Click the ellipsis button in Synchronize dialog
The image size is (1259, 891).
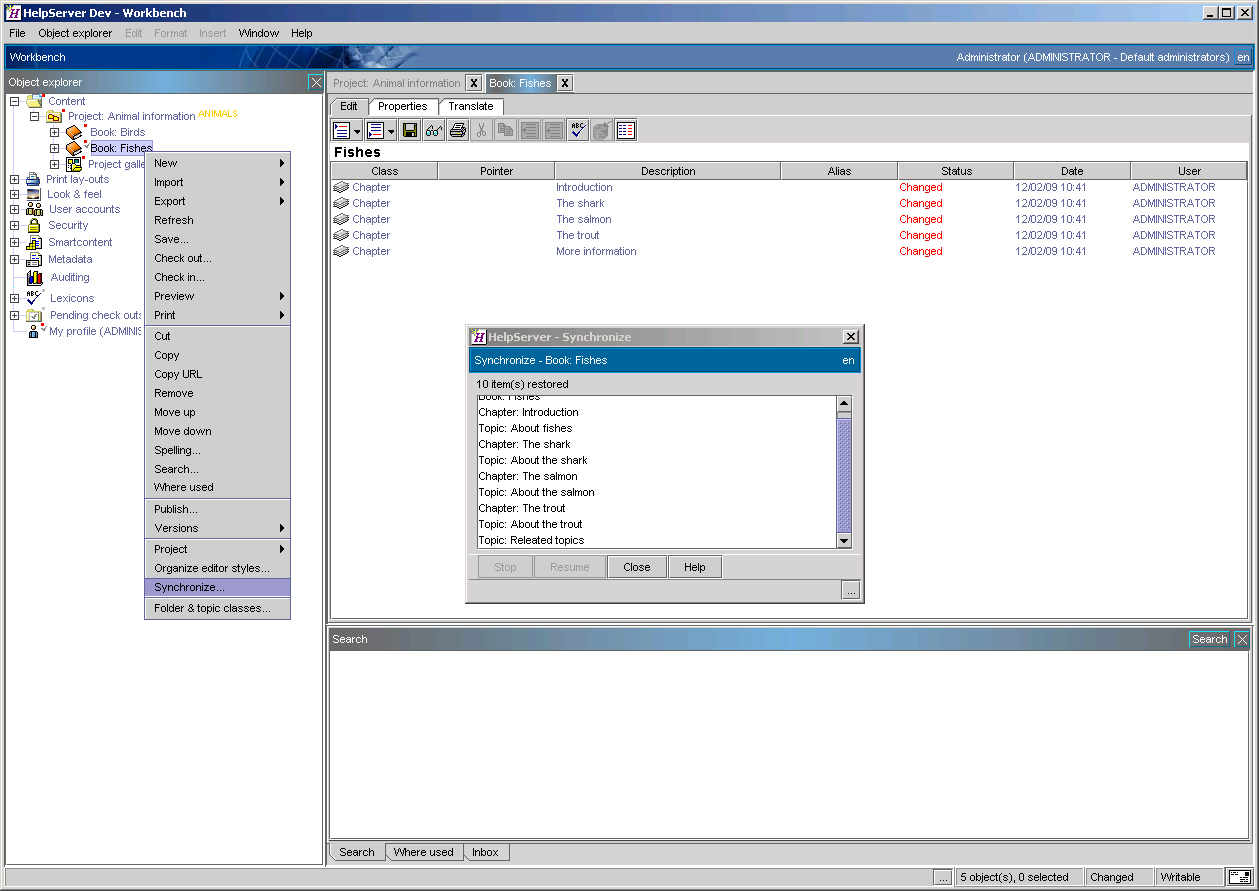click(x=851, y=591)
